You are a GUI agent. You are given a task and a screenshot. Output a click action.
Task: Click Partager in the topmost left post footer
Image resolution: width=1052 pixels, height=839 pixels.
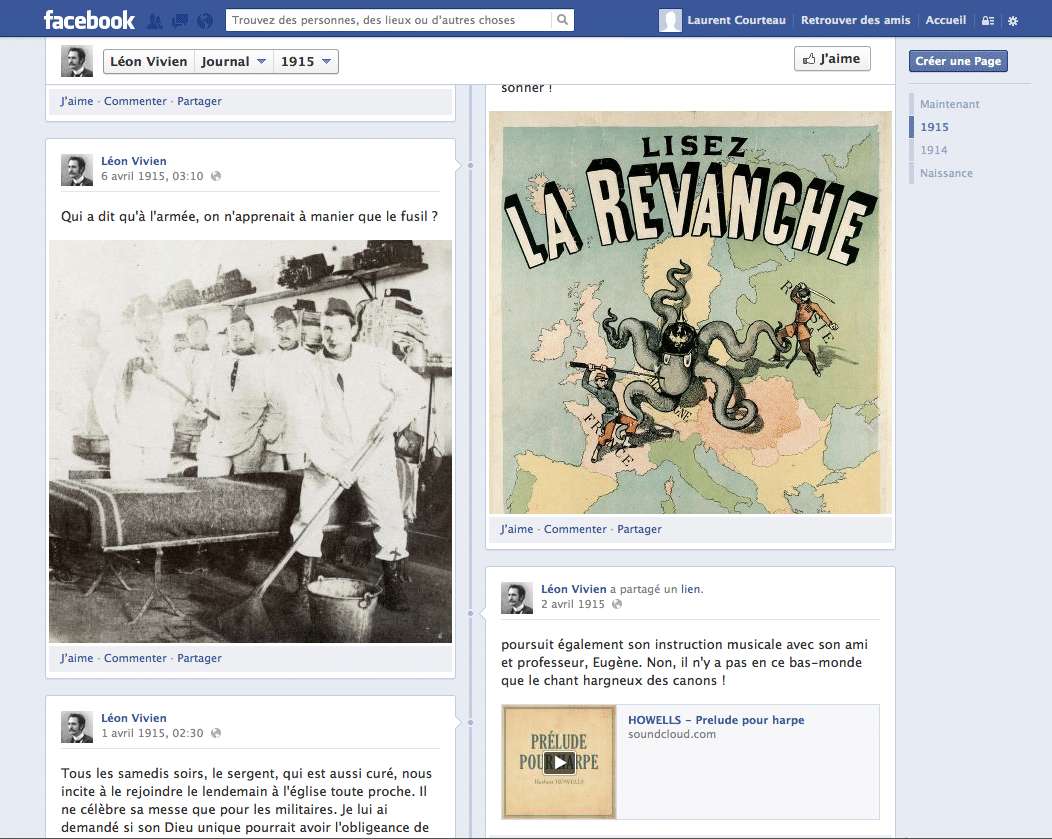click(x=199, y=101)
